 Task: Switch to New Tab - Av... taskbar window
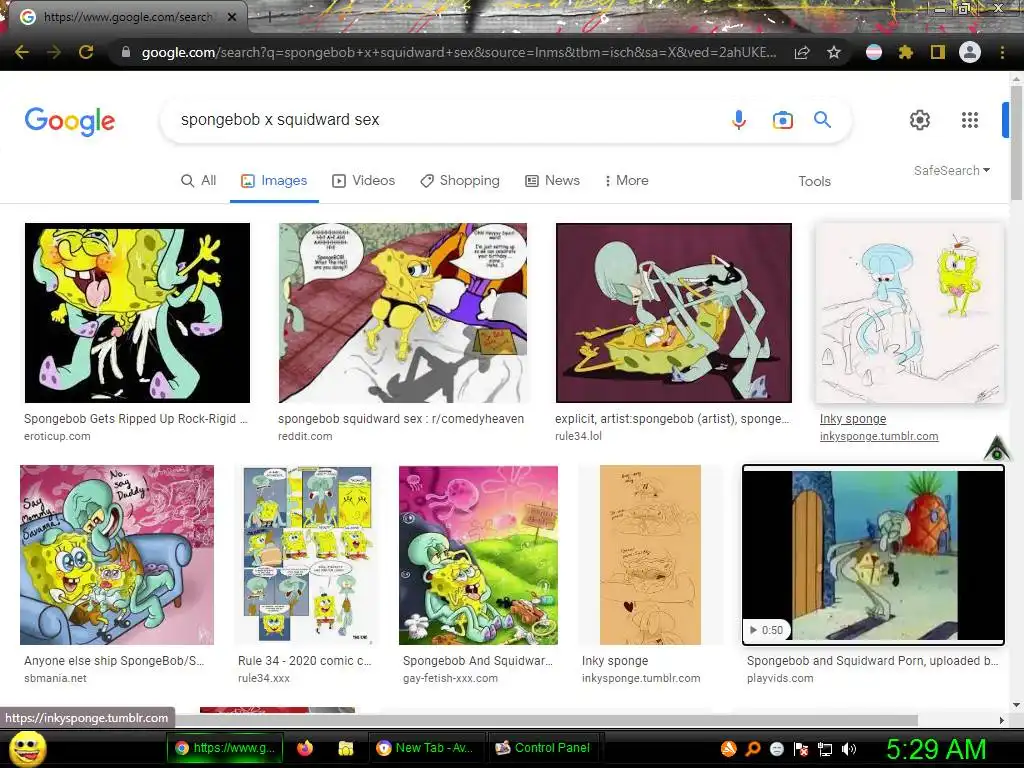pos(425,748)
